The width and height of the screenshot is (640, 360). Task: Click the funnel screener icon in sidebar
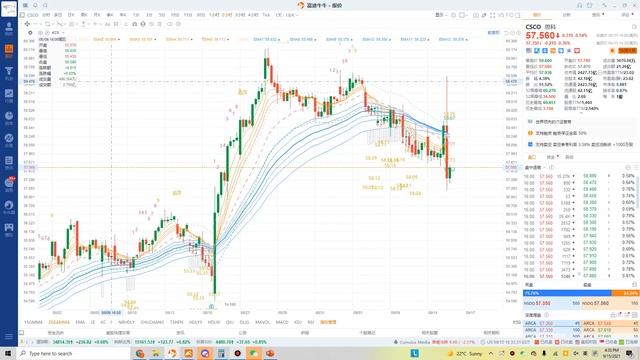pyautogui.click(x=9, y=72)
